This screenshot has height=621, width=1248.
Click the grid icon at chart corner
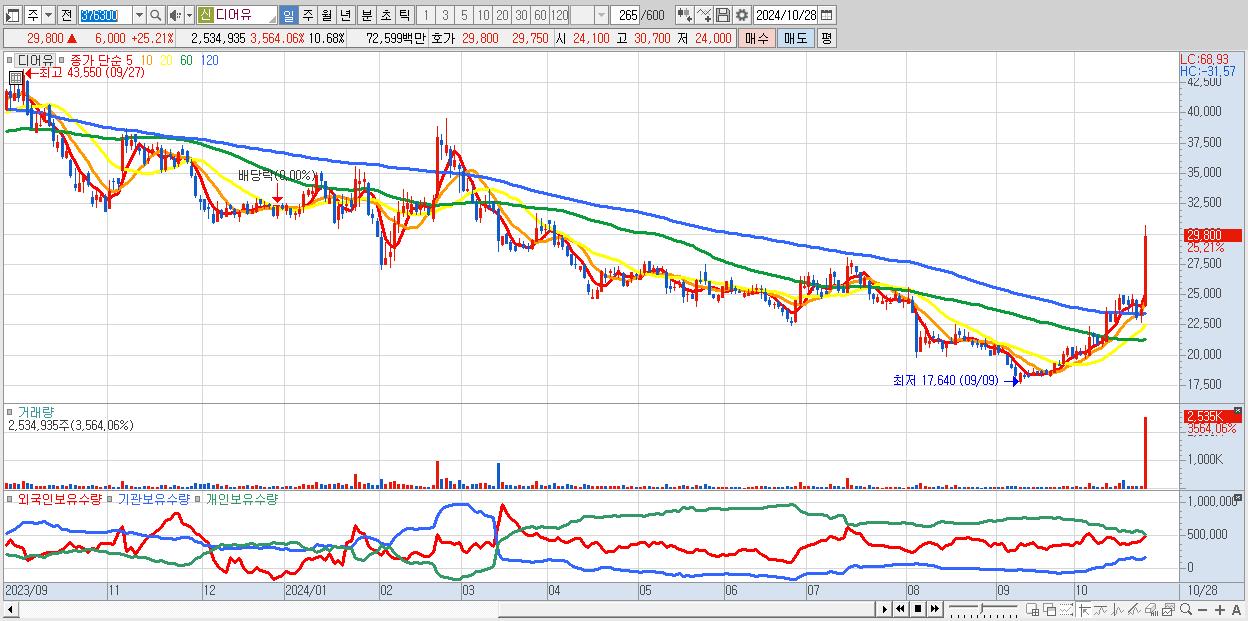(x=16, y=77)
